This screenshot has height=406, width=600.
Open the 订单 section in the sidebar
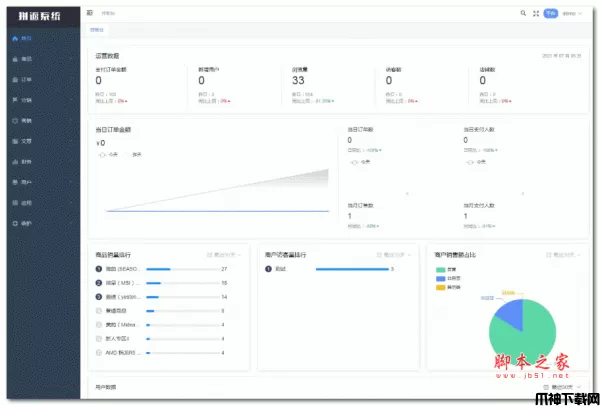(14, 79)
